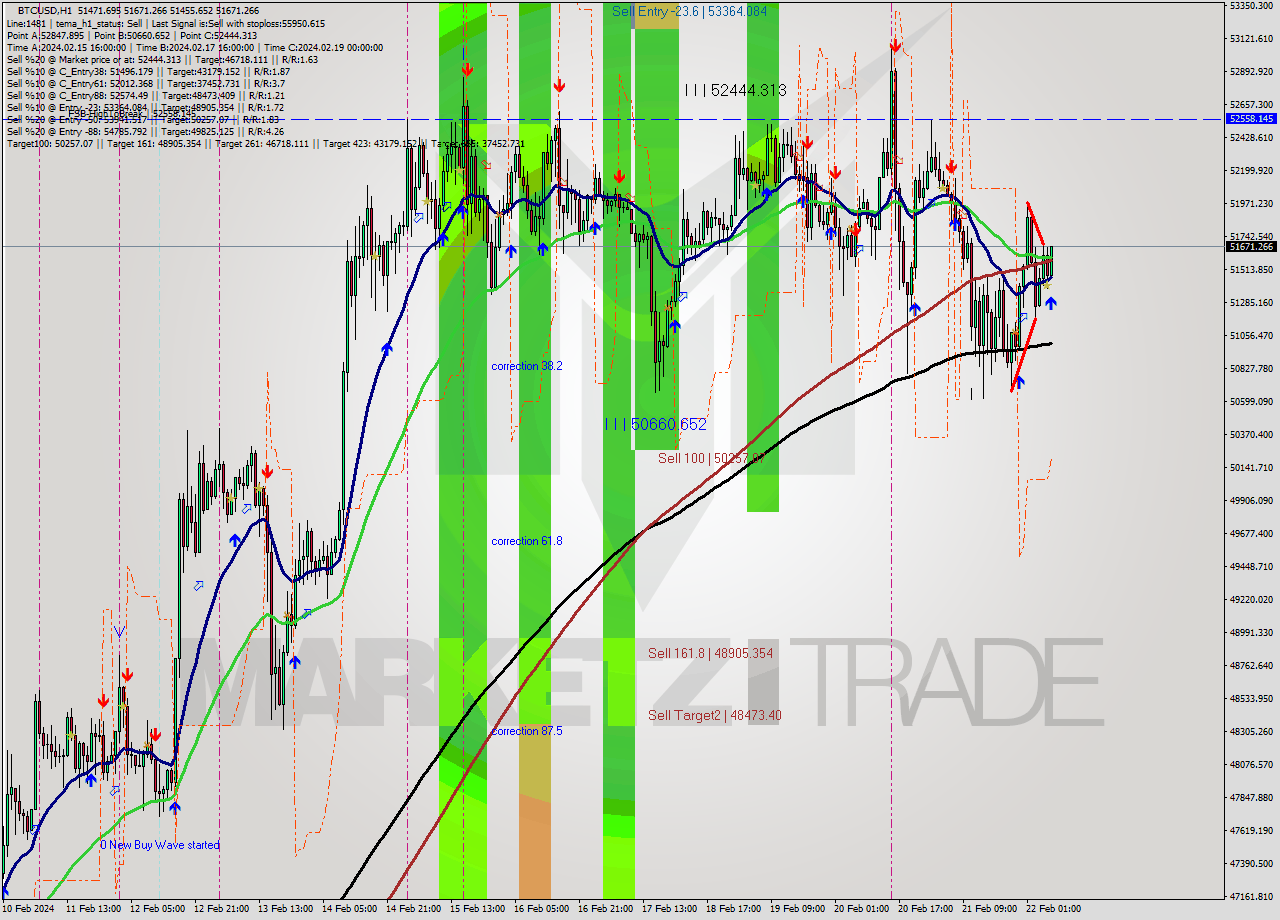Select the 'Sell 161.8 | 48905.354' label
The width and height of the screenshot is (1280, 920).
click(710, 653)
